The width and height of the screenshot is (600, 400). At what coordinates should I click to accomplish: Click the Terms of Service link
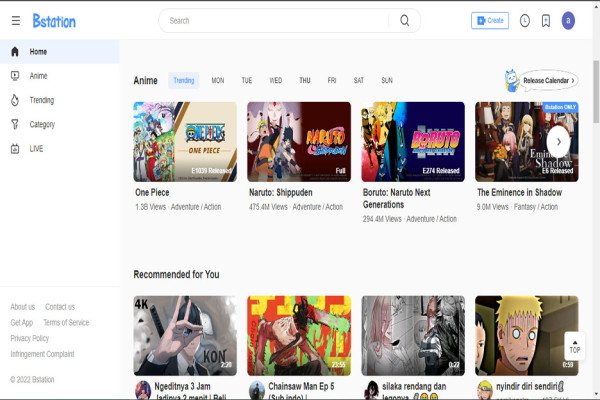[66, 322]
